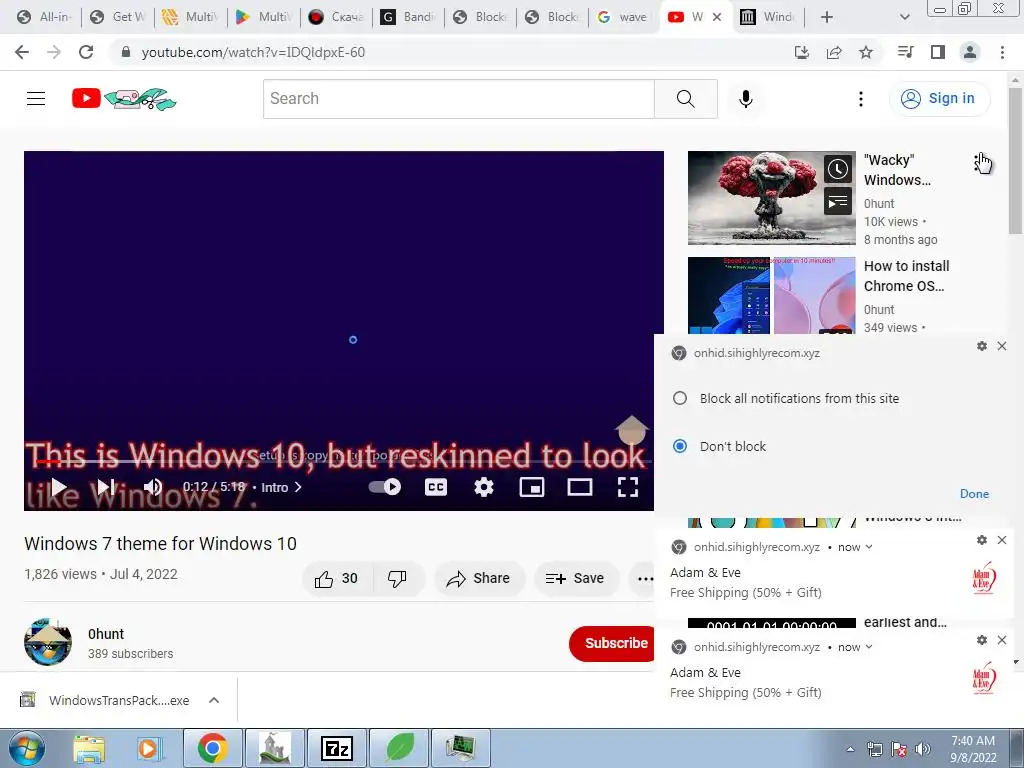The width and height of the screenshot is (1024, 768).
Task: Open YouTube settings three-dot menu
Action: (x=861, y=99)
